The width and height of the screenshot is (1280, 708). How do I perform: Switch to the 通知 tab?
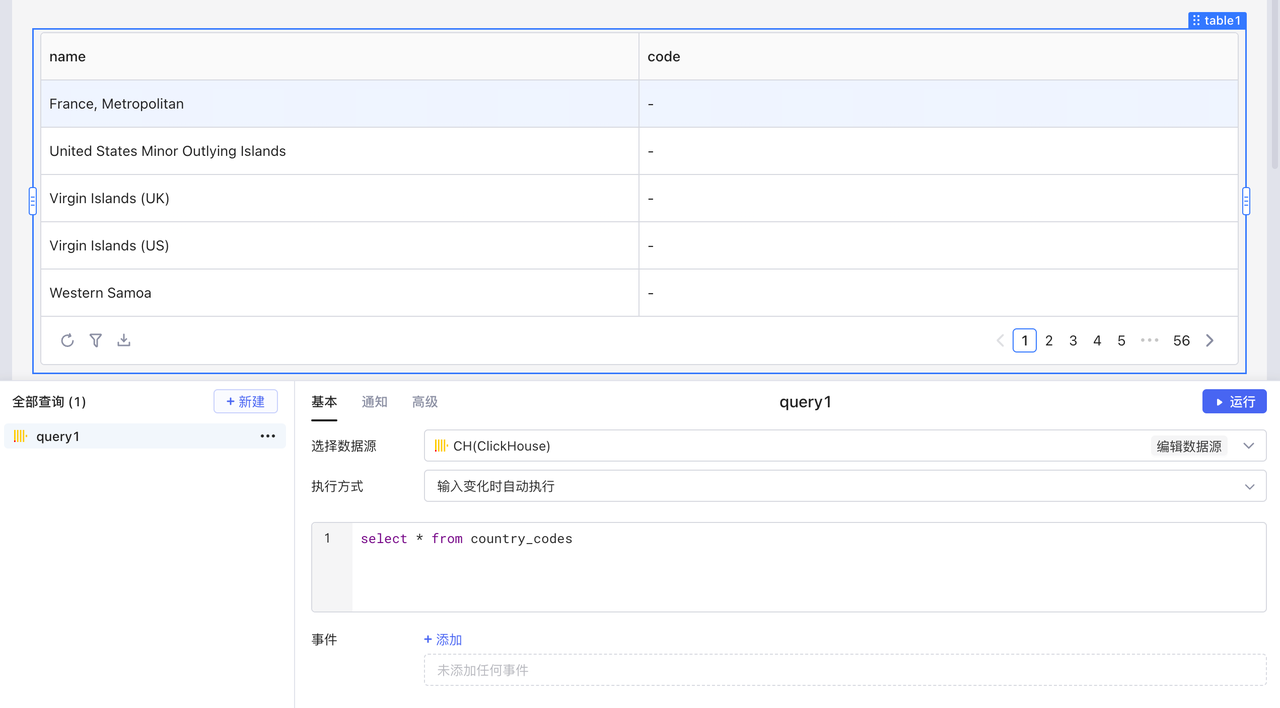click(374, 401)
